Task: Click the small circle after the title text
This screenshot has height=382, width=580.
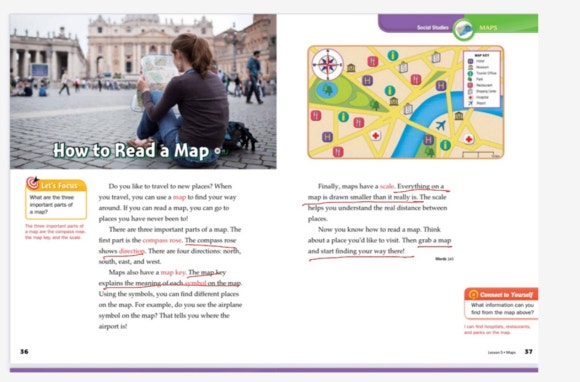Action: pos(218,151)
